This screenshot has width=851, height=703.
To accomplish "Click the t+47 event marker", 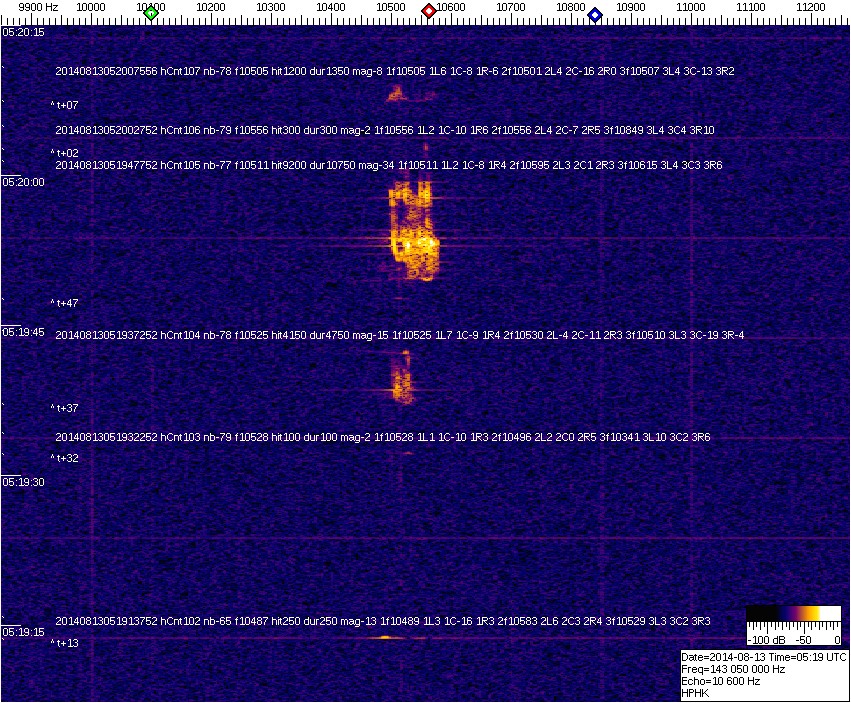I will click(65, 303).
